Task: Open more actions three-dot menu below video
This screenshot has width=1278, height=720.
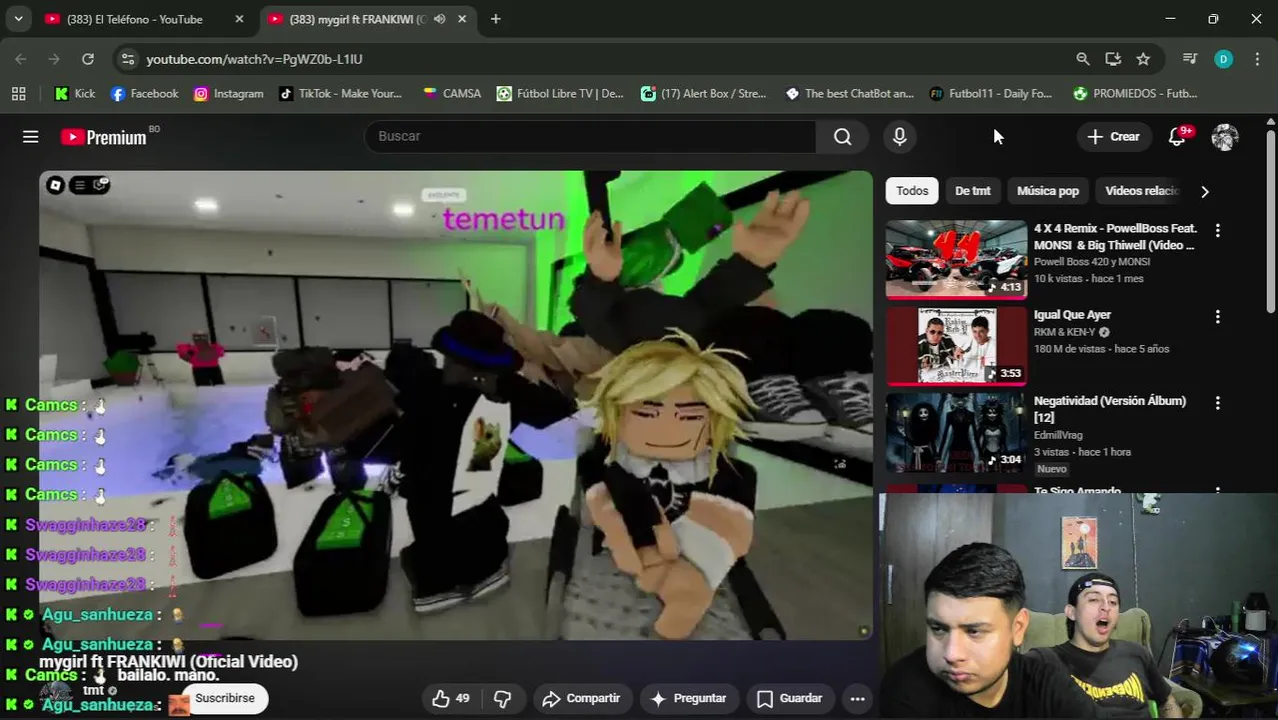Action: pos(857,698)
